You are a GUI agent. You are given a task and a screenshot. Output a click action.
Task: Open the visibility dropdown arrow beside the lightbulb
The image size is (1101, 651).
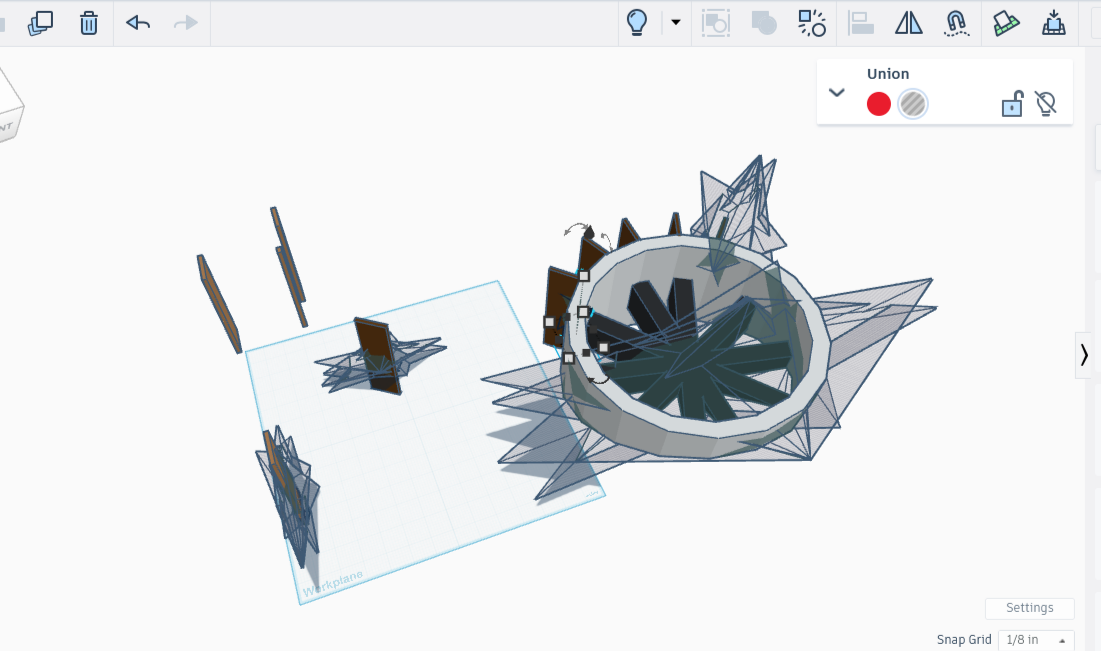(675, 22)
